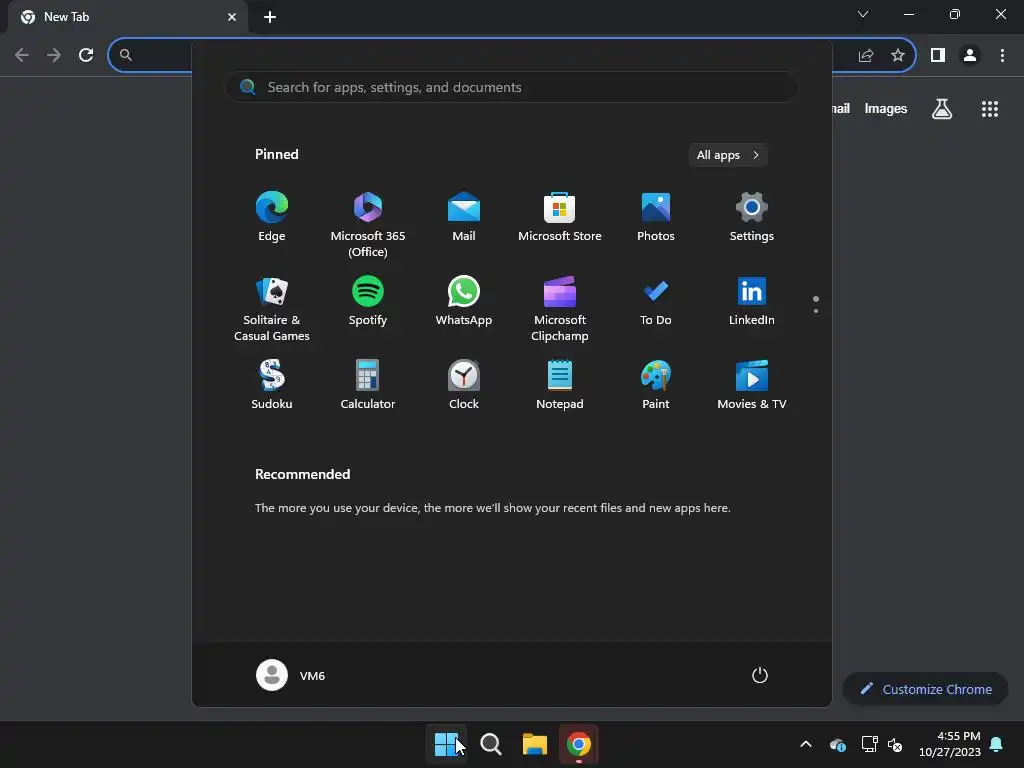This screenshot has height=768, width=1024.
Task: Open Microsoft Clipchamp
Action: tap(560, 309)
